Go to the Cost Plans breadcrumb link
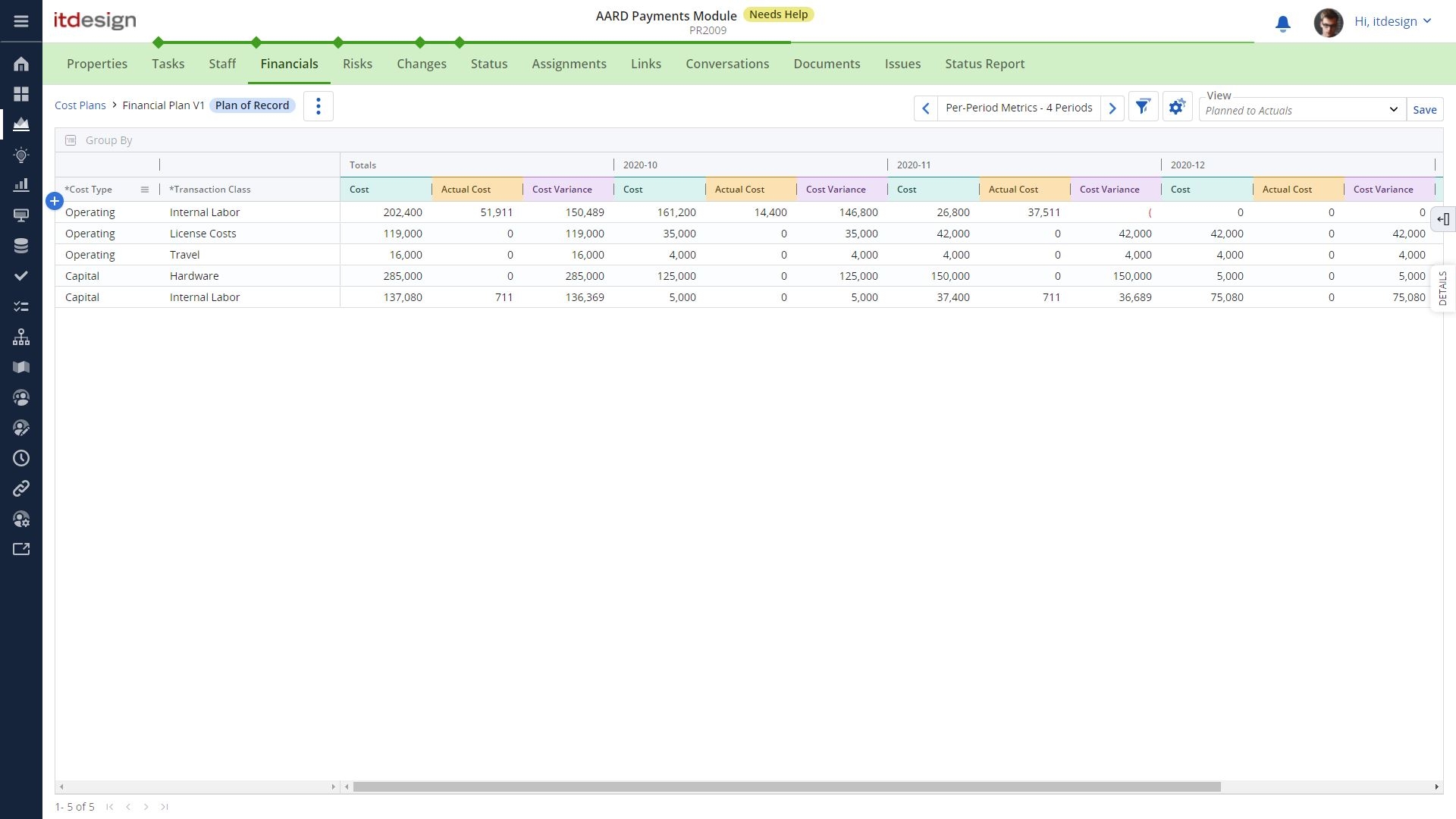1456x819 pixels. pyautogui.click(x=80, y=105)
